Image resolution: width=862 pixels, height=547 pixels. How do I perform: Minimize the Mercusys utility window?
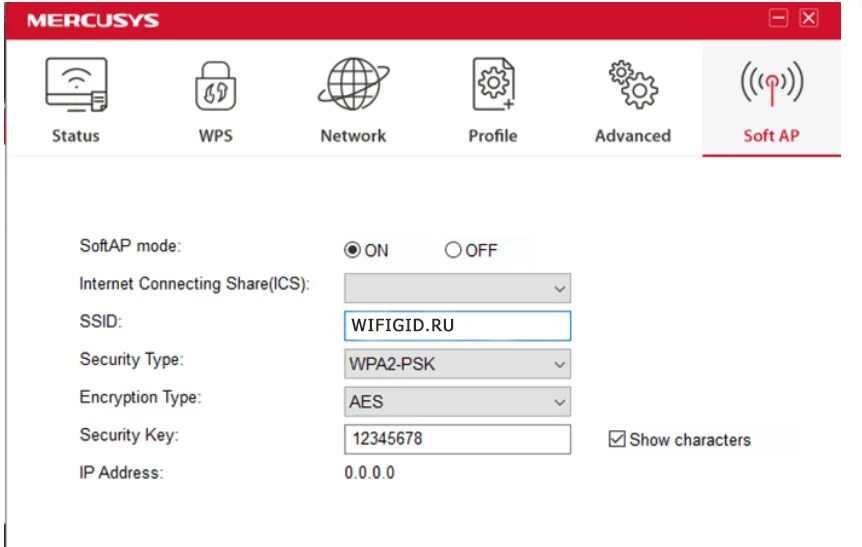(x=778, y=18)
